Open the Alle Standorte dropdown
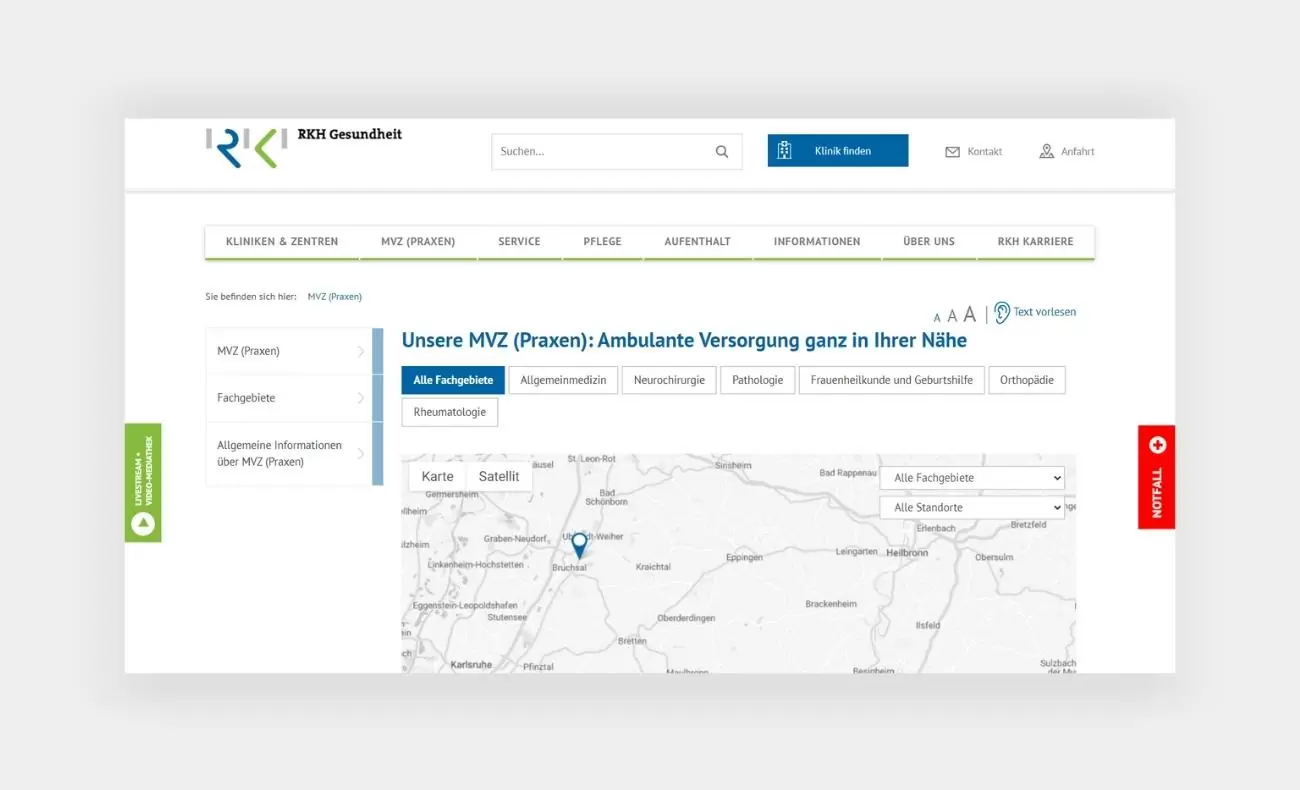 [x=972, y=508]
